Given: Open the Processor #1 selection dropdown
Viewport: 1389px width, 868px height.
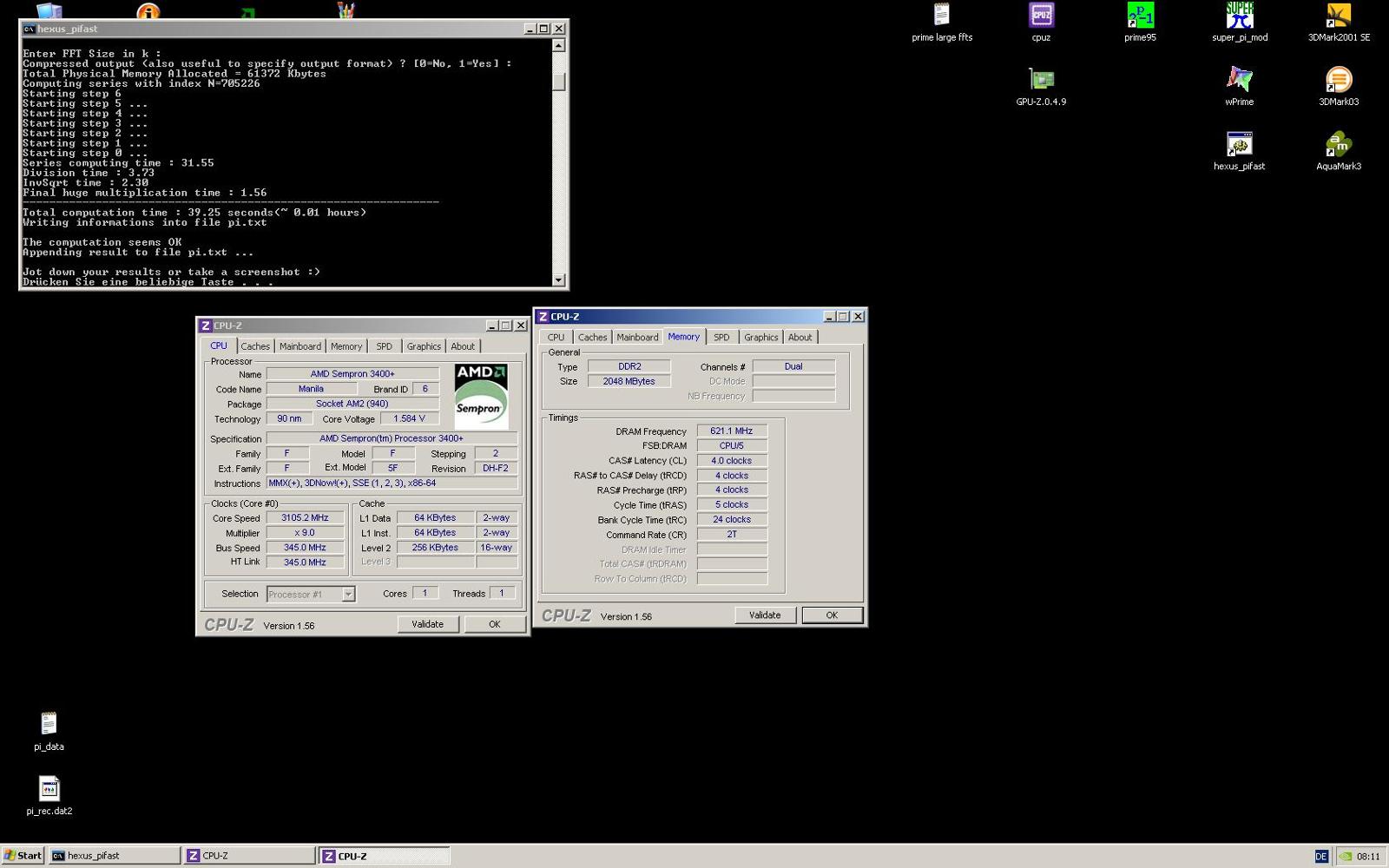Looking at the screenshot, I should (348, 595).
